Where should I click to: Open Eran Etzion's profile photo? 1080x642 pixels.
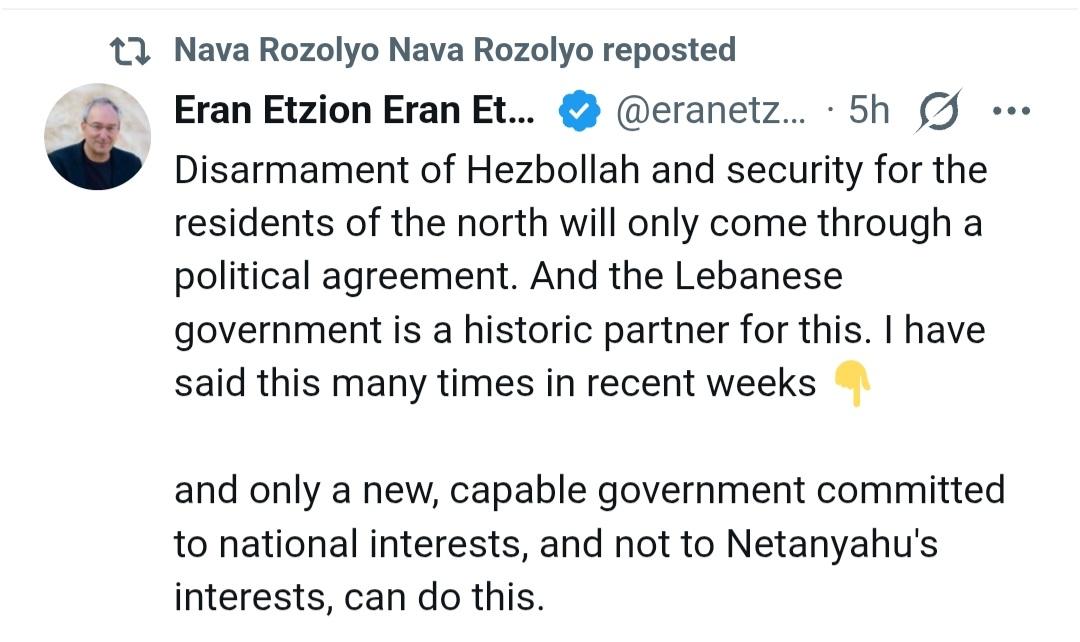(x=98, y=136)
